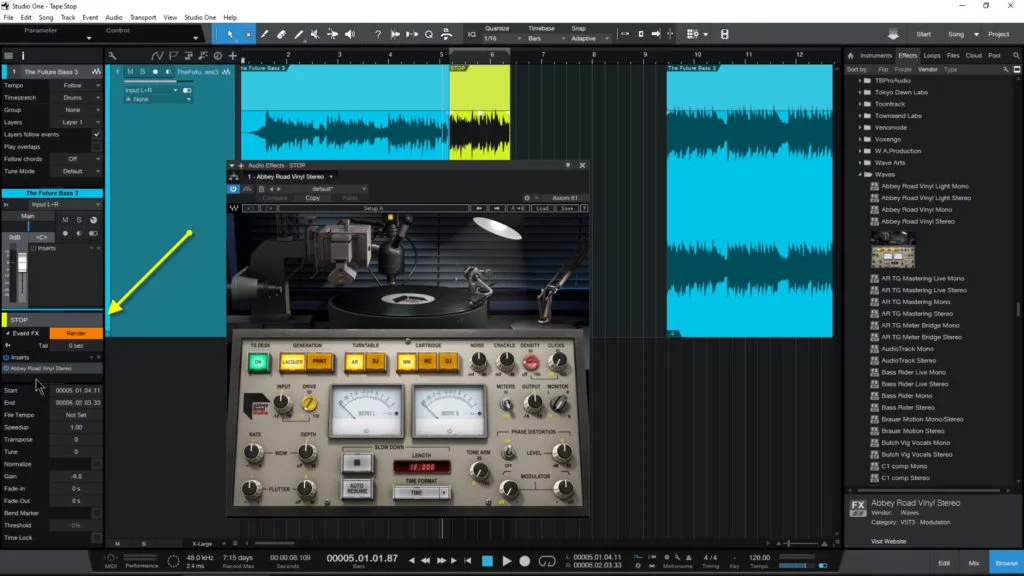Expand the Voxengo vendor folder
The image size is (1024, 576).
[860, 139]
